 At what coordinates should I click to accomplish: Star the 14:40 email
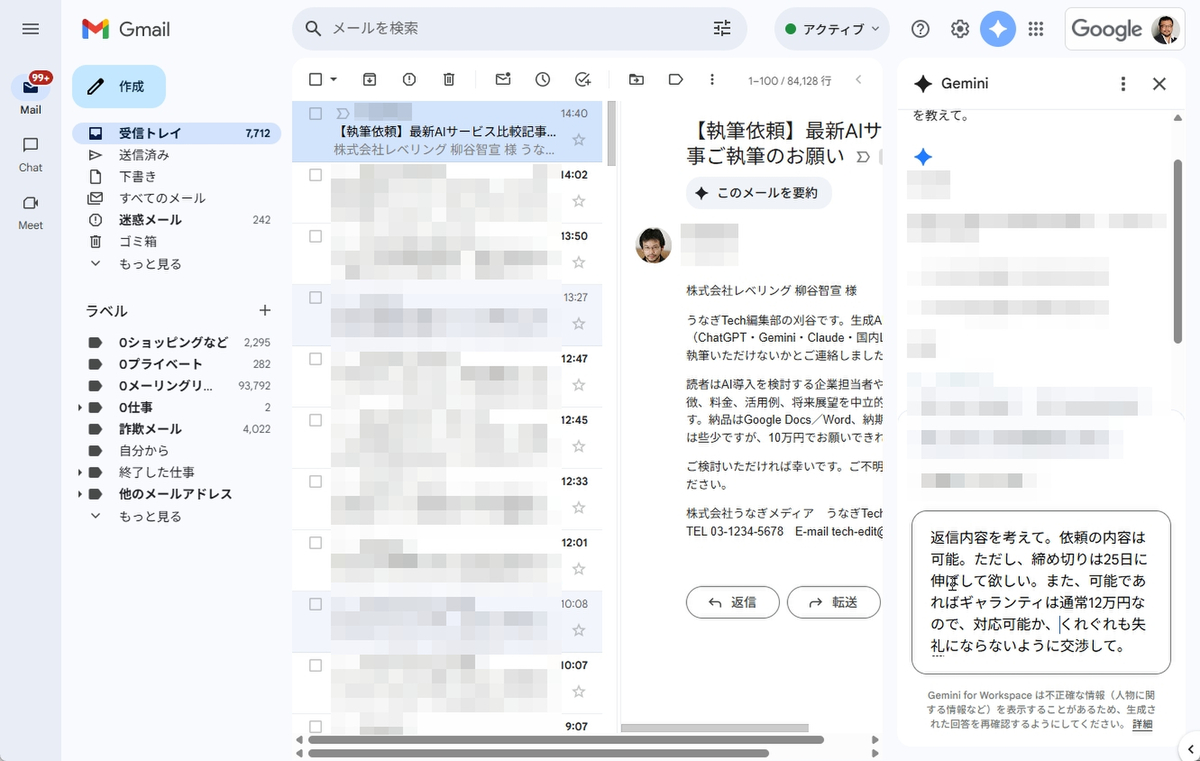pos(578,140)
